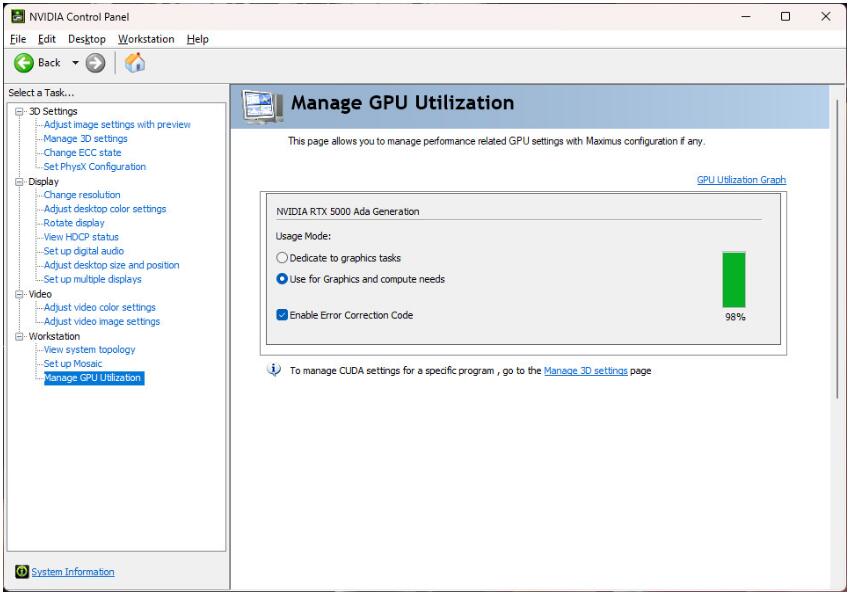Disable Enable Error Correction Code checkbox
The width and height of the screenshot is (848, 595).
(282, 315)
